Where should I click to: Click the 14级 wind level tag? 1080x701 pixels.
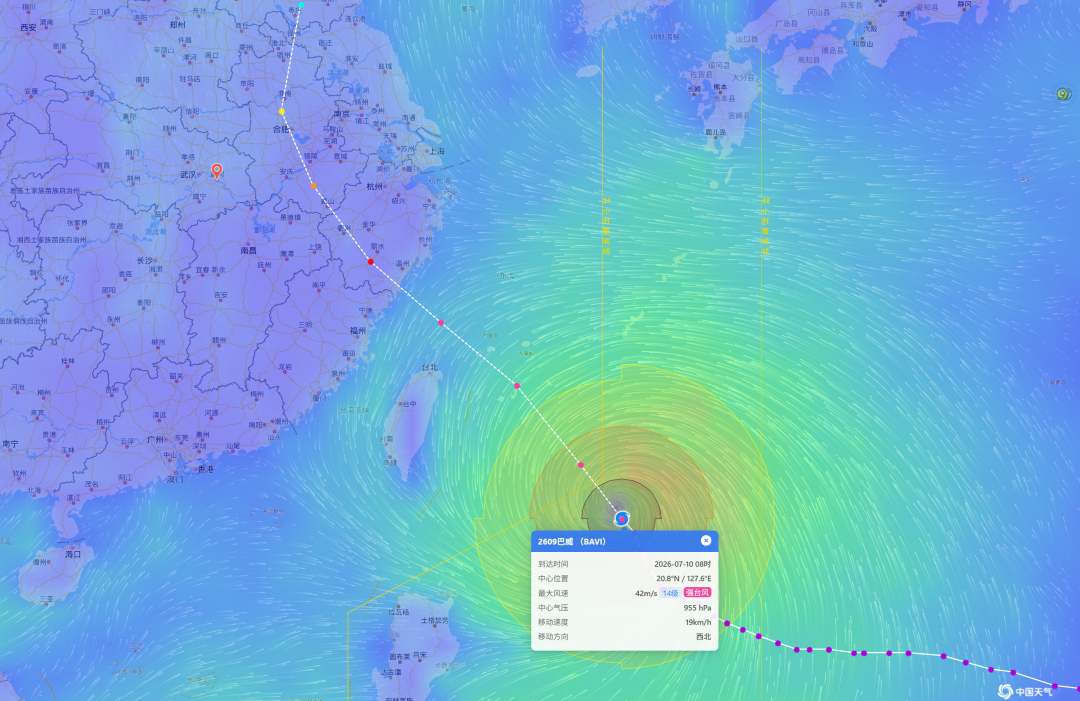(670, 593)
